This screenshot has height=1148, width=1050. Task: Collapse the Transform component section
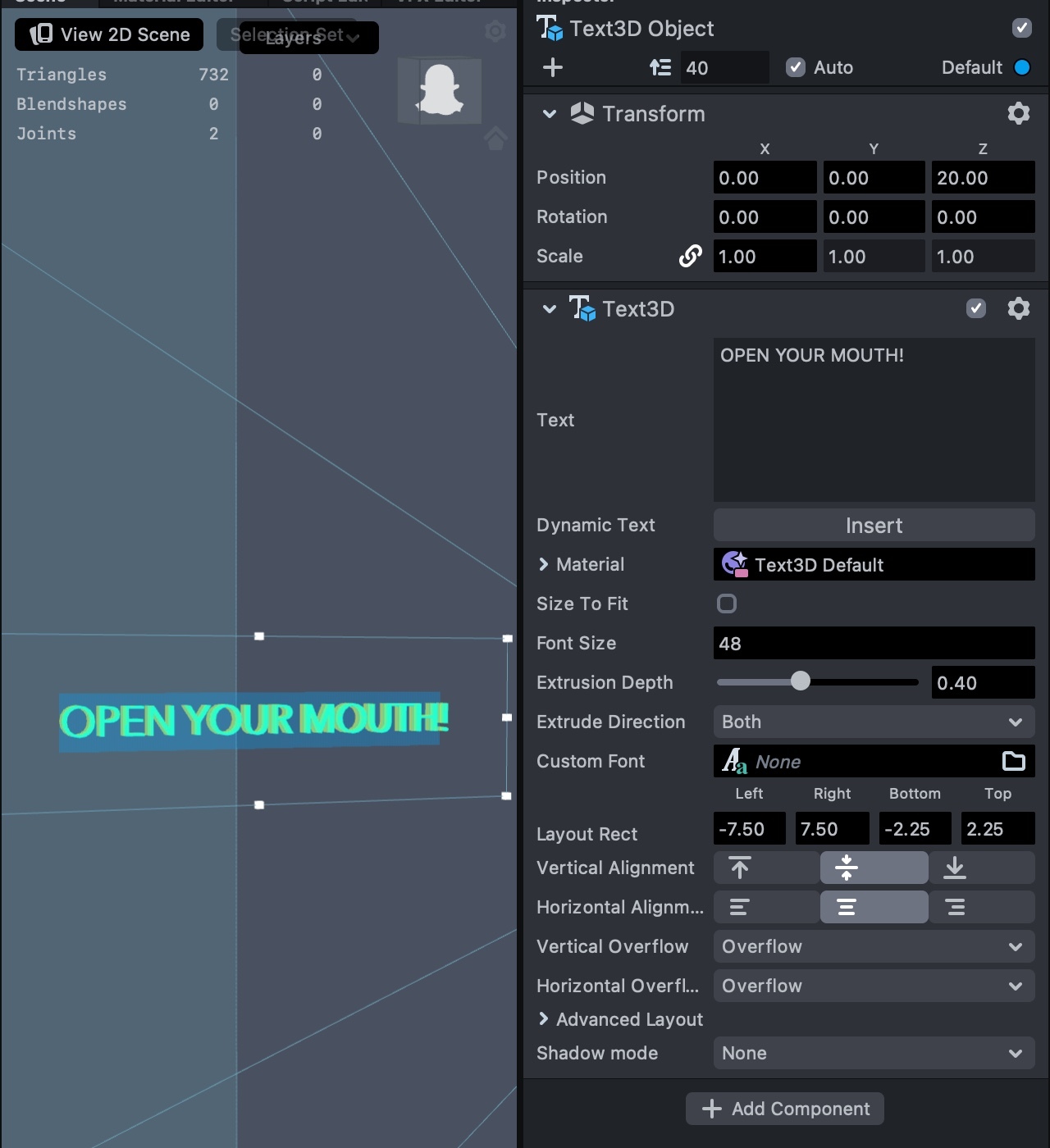point(550,114)
